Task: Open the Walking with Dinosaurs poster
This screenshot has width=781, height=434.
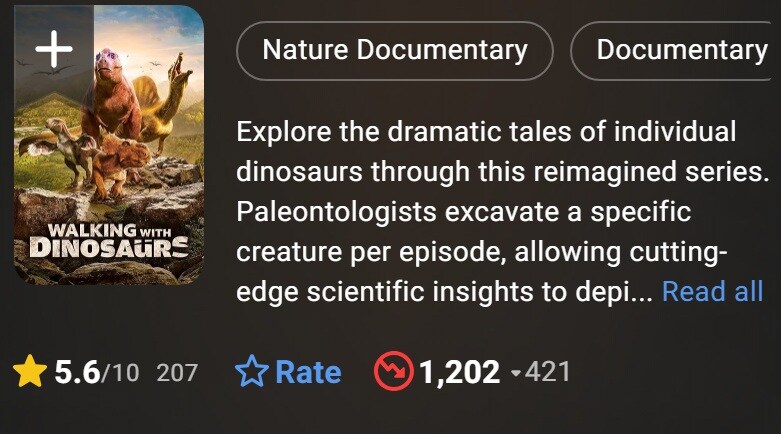Action: tap(109, 145)
